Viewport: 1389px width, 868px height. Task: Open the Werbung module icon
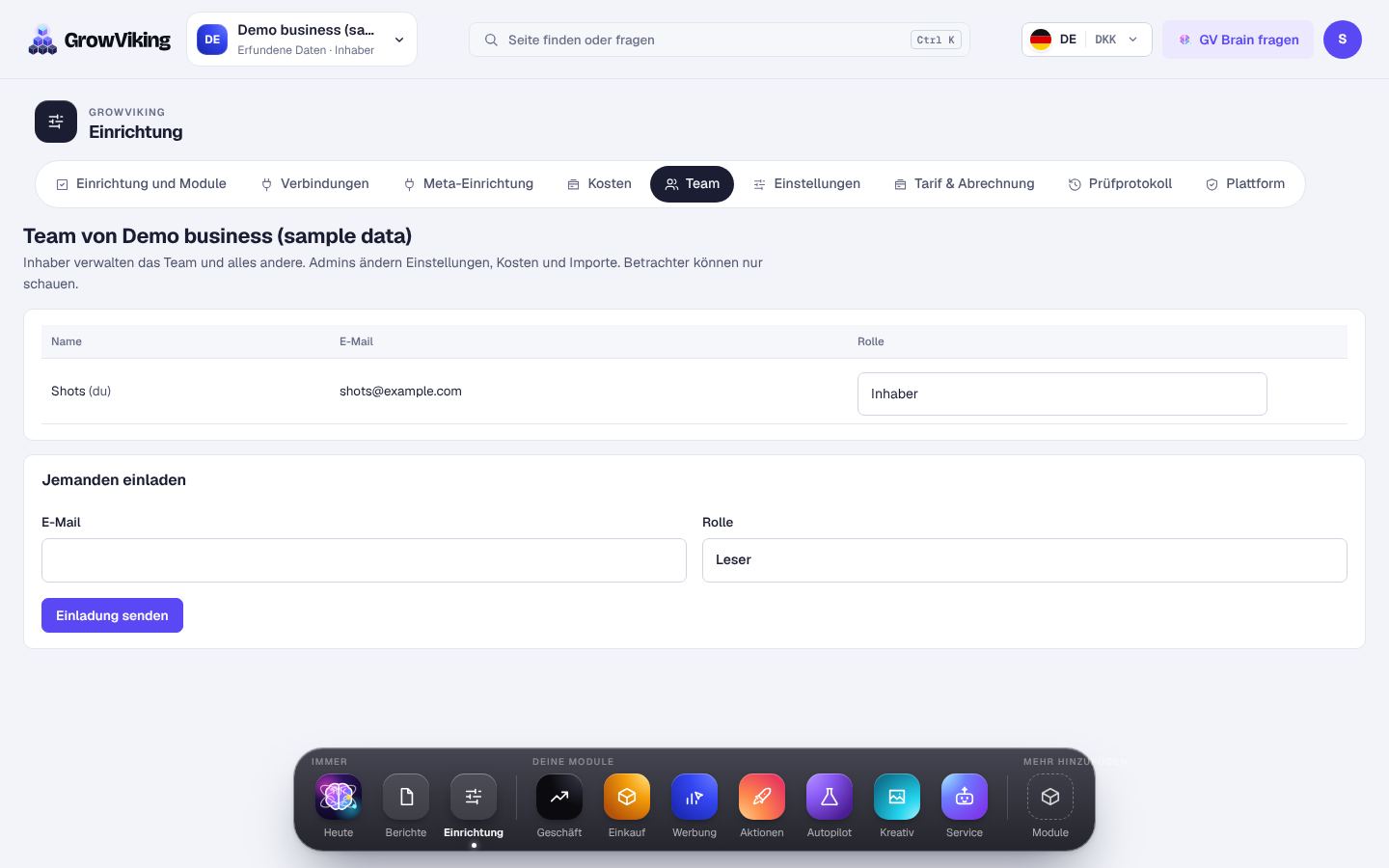694,797
